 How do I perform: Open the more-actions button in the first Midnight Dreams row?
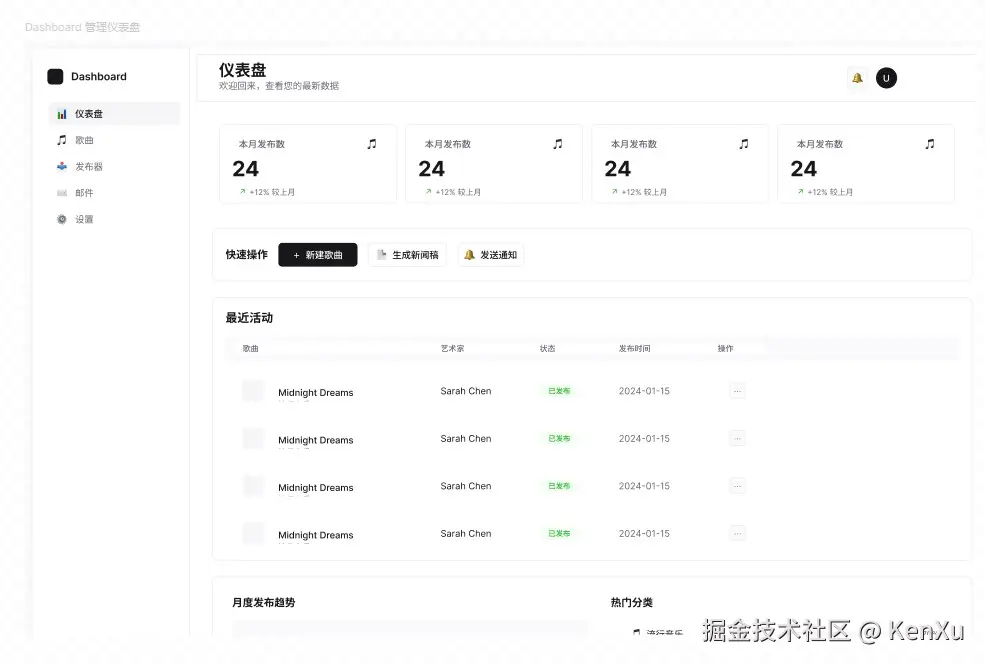737,391
